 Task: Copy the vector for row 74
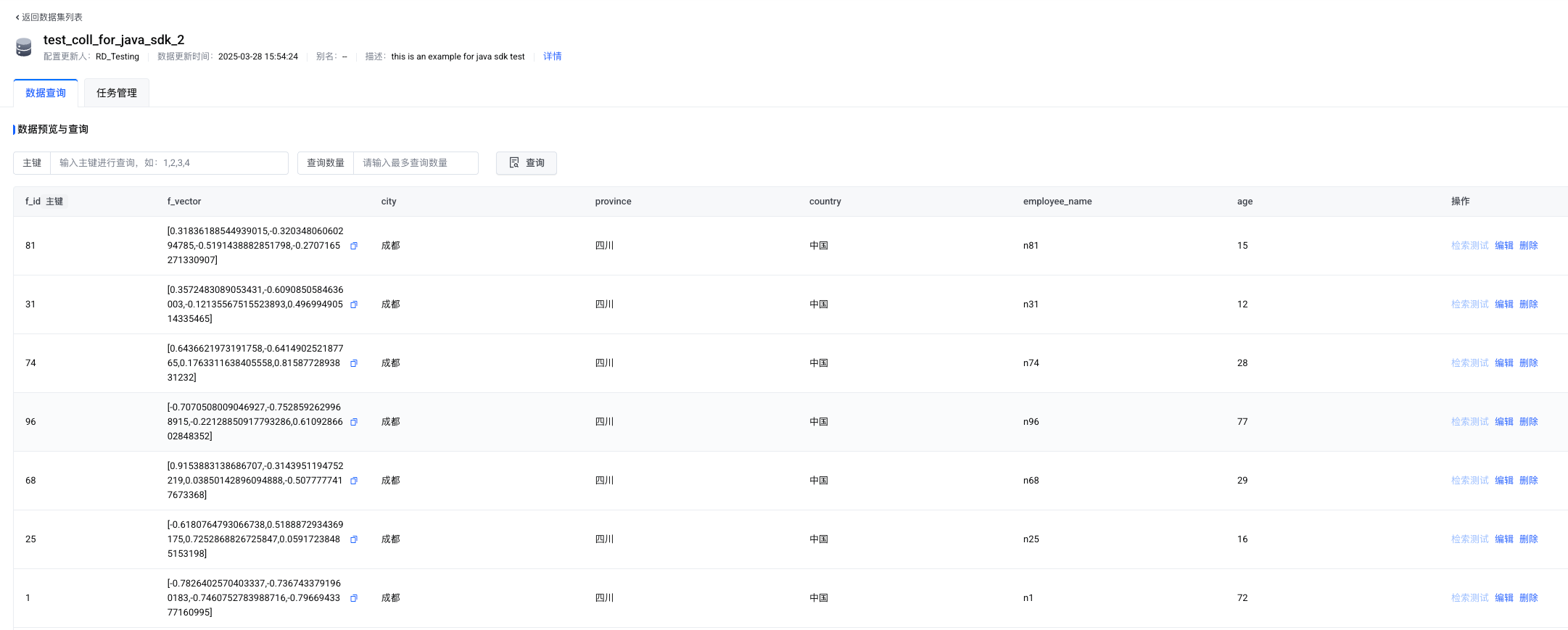(x=354, y=363)
